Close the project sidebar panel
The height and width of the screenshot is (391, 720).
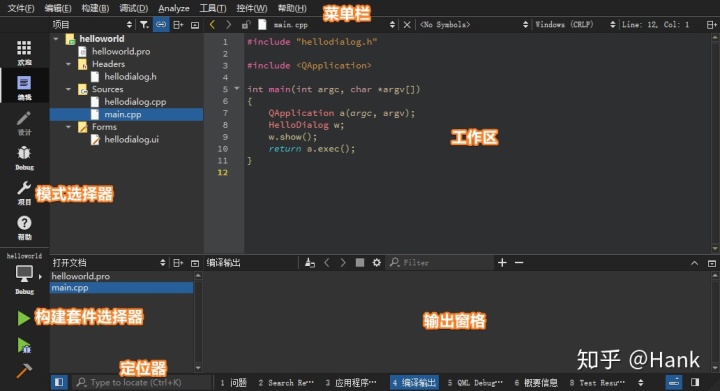click(195, 25)
